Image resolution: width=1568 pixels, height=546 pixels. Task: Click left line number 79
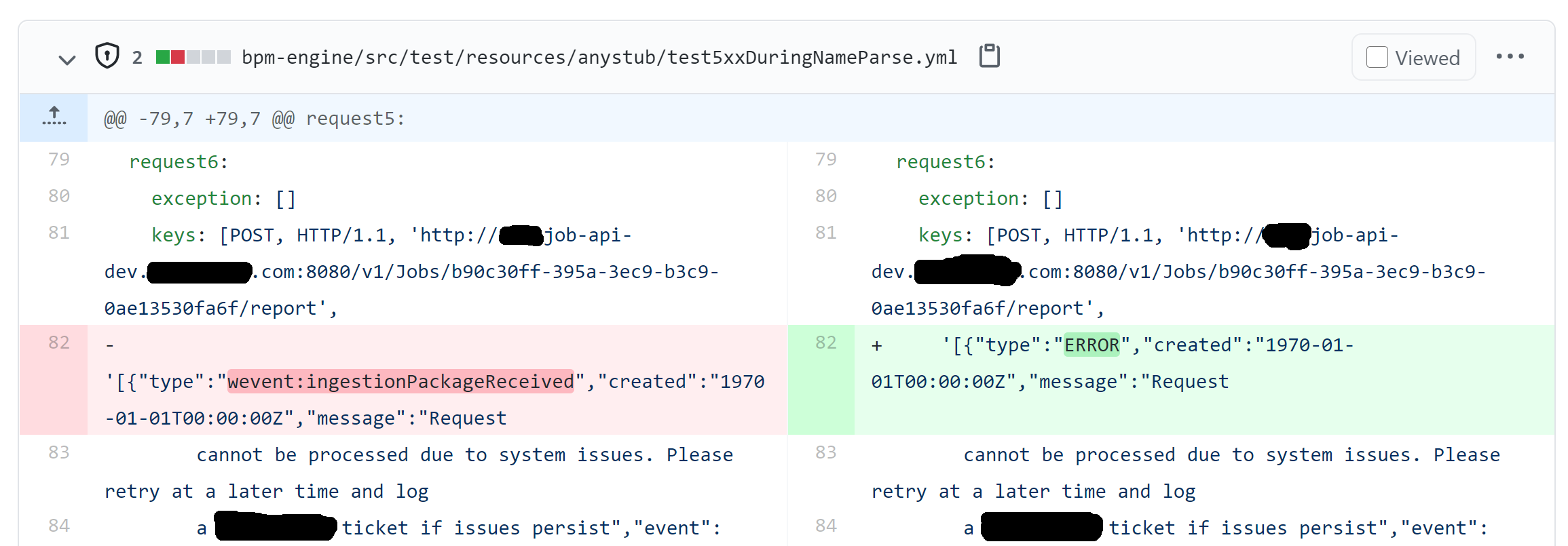click(x=59, y=159)
